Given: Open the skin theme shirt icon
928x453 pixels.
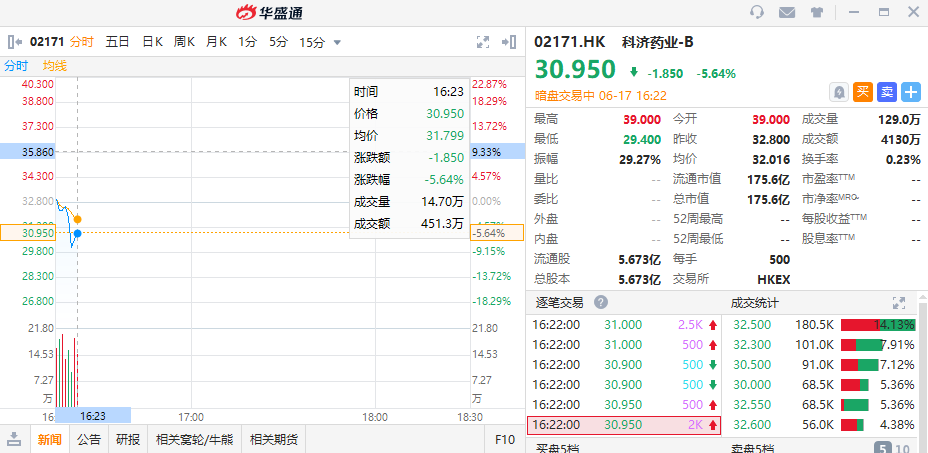Looking at the screenshot, I should [x=817, y=12].
